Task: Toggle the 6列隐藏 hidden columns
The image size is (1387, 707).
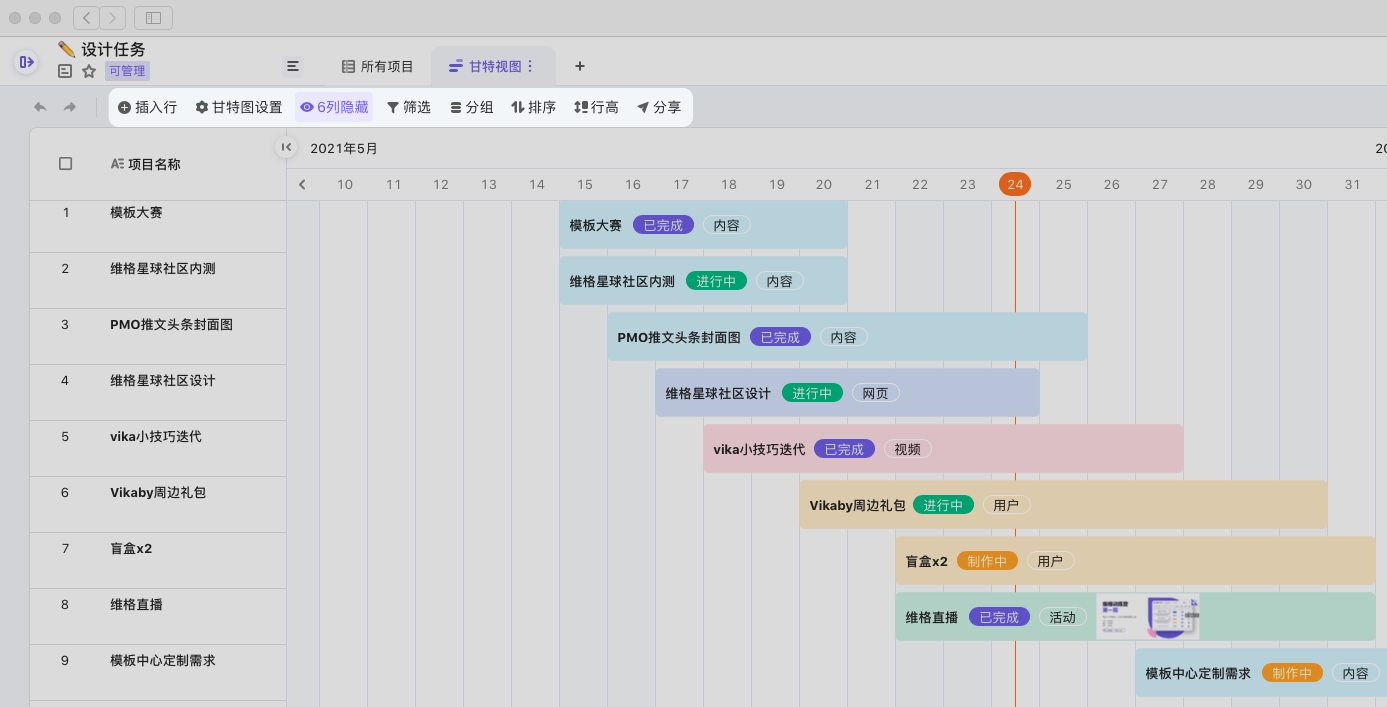Action: [334, 107]
